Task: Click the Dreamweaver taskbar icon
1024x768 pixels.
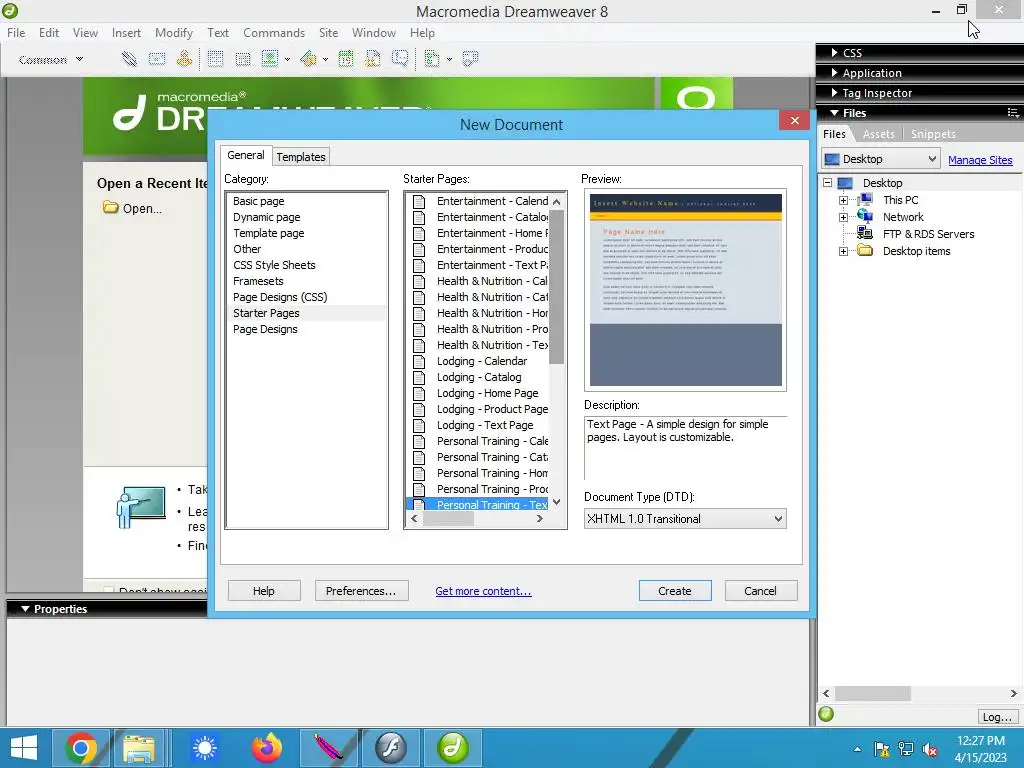Action: pyautogui.click(x=453, y=748)
